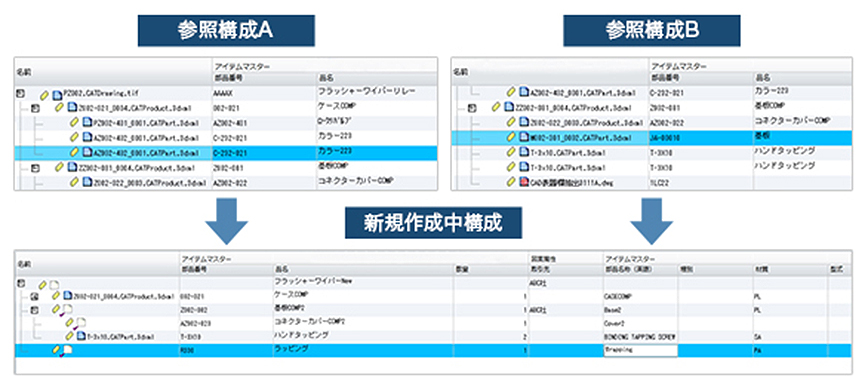
Task: Click the 種別 column header
Action: click(x=686, y=269)
